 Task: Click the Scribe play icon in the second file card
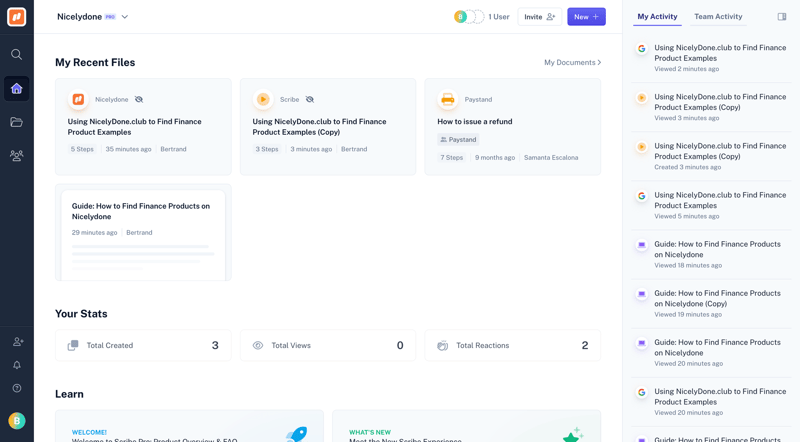[x=263, y=99]
